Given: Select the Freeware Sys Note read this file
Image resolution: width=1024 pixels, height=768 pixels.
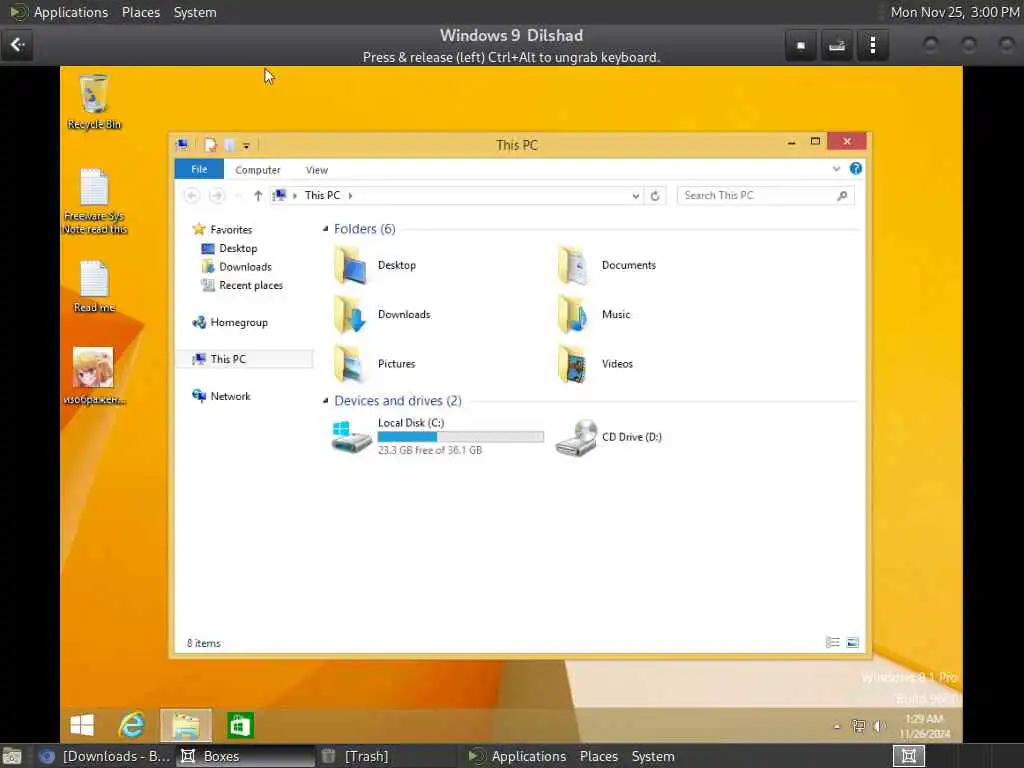Looking at the screenshot, I should coord(94,201).
